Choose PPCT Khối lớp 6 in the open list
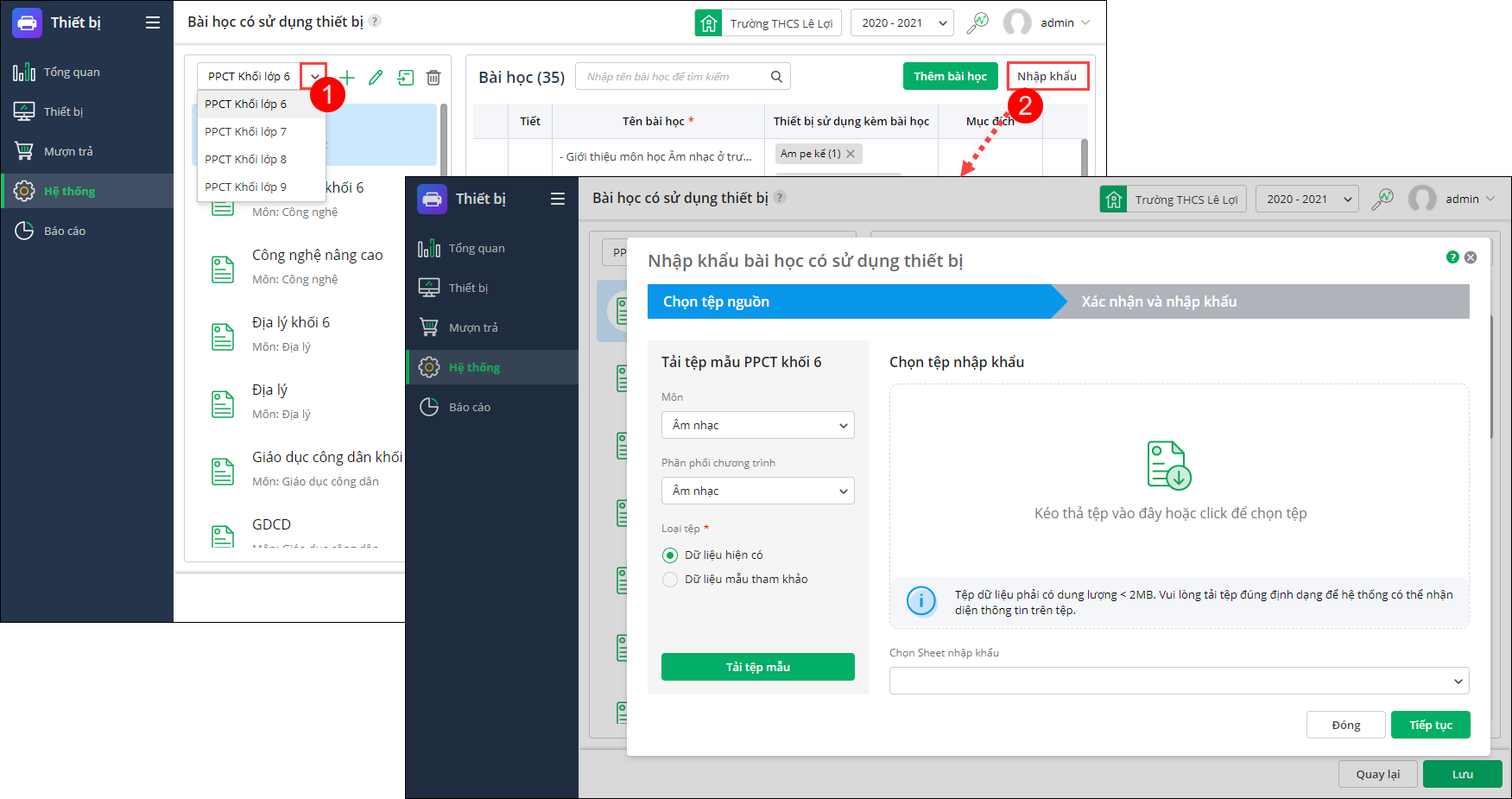The width and height of the screenshot is (1512, 799). pos(262,104)
